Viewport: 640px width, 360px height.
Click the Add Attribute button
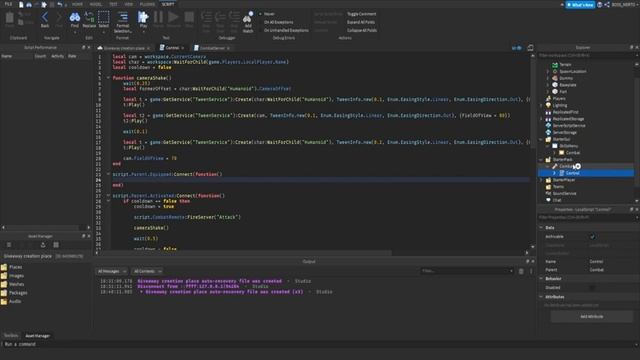[x=591, y=316]
